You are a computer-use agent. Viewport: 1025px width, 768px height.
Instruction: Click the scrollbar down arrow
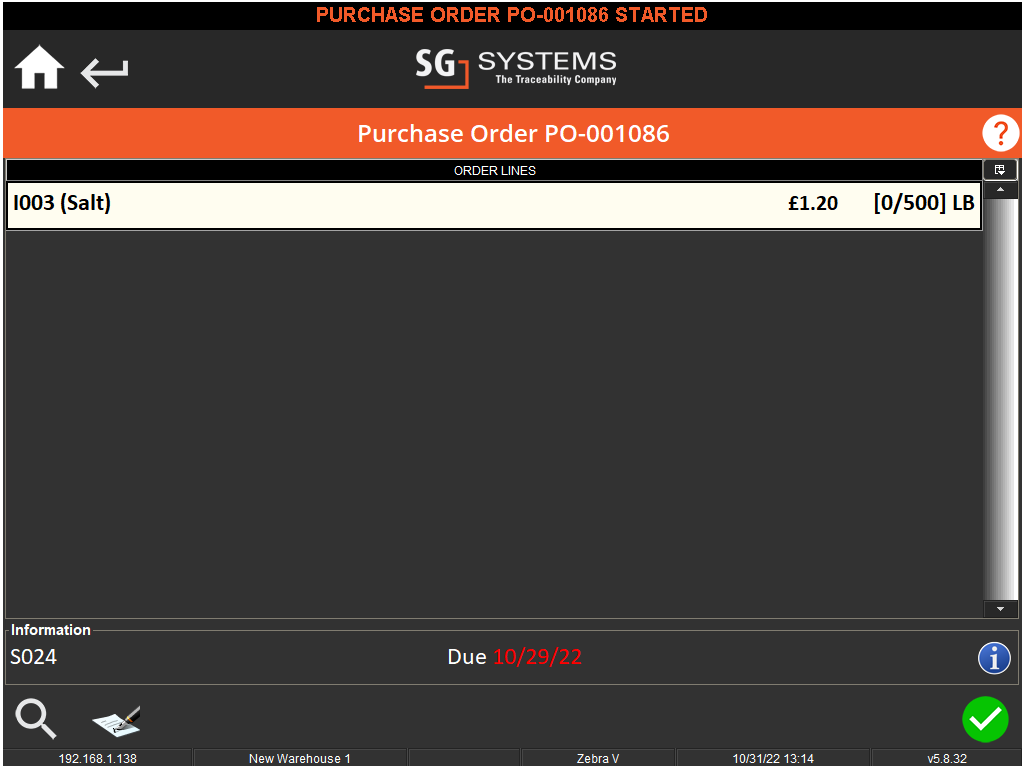pos(1000,608)
